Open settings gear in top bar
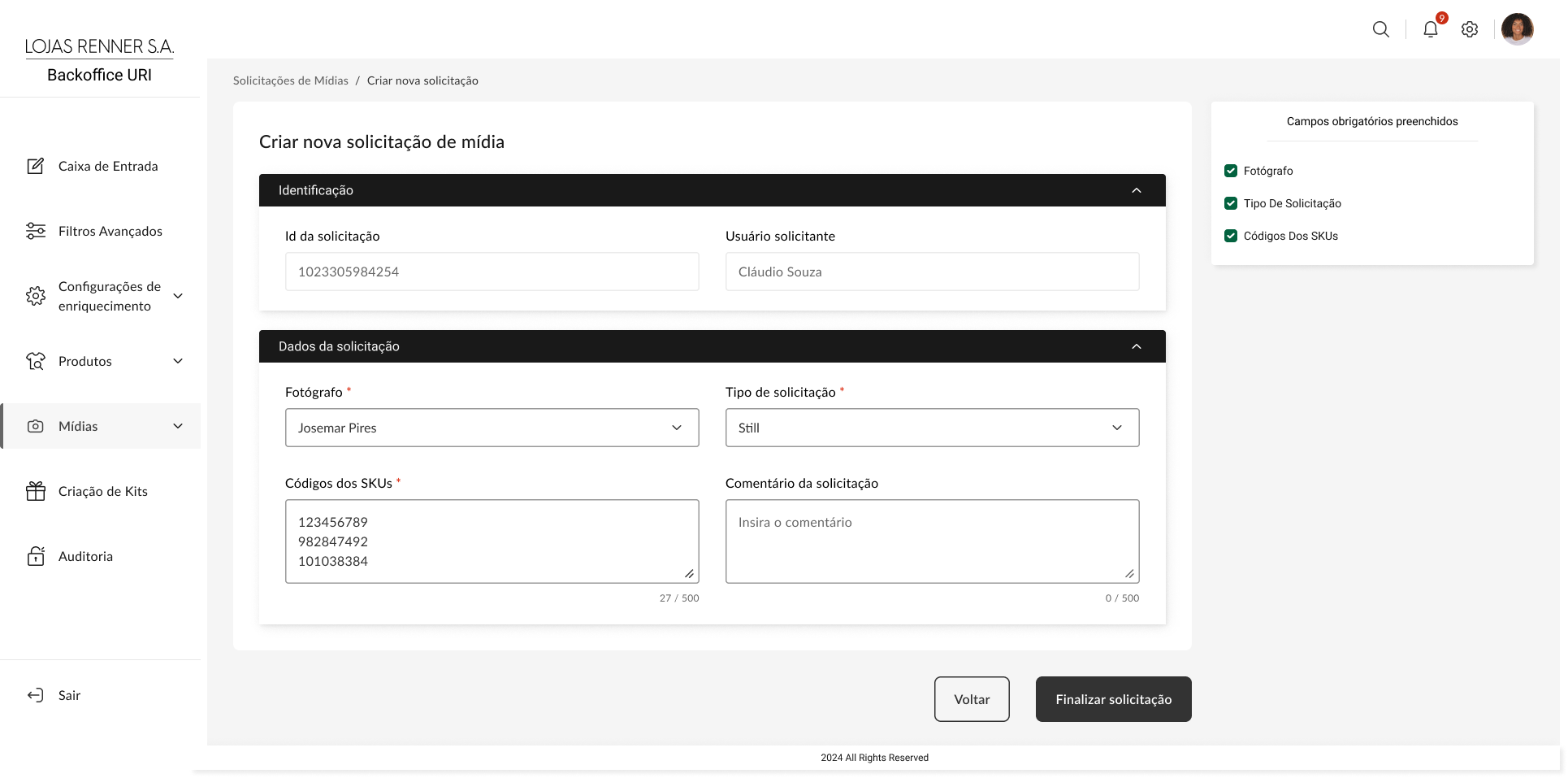Screen dimensions: 1568x778 click(1469, 29)
